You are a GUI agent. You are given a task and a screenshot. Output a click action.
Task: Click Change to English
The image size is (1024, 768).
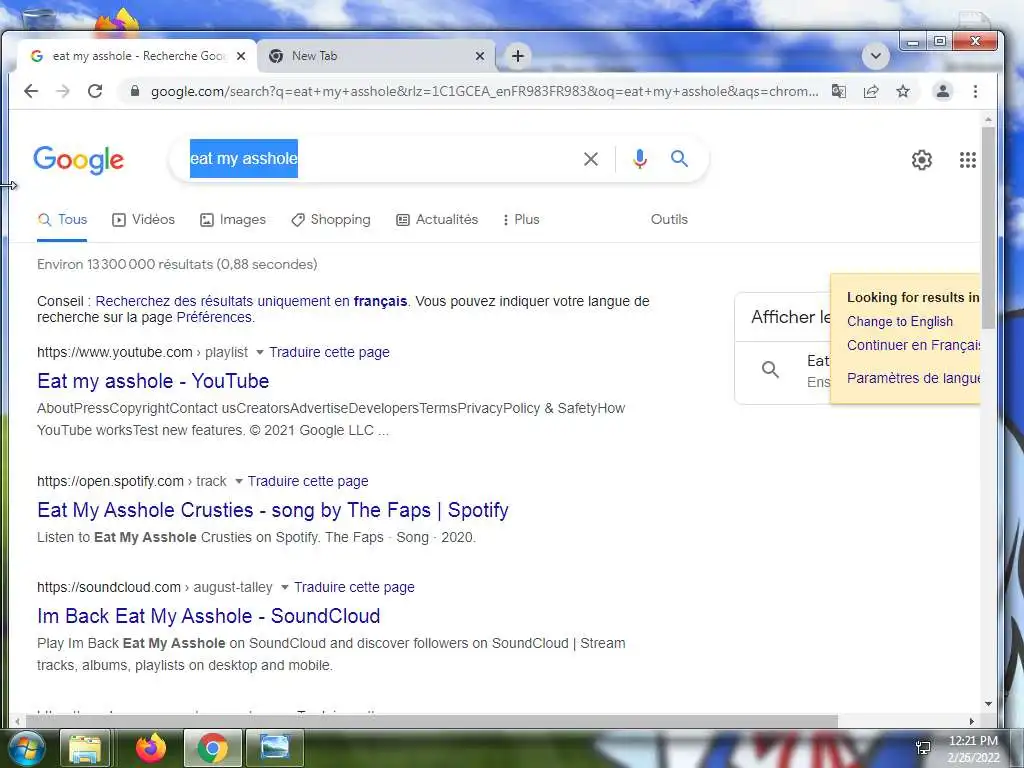coord(899,321)
